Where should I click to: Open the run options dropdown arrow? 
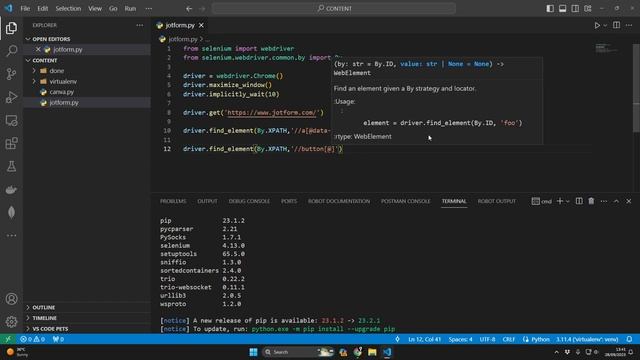coord(605,25)
